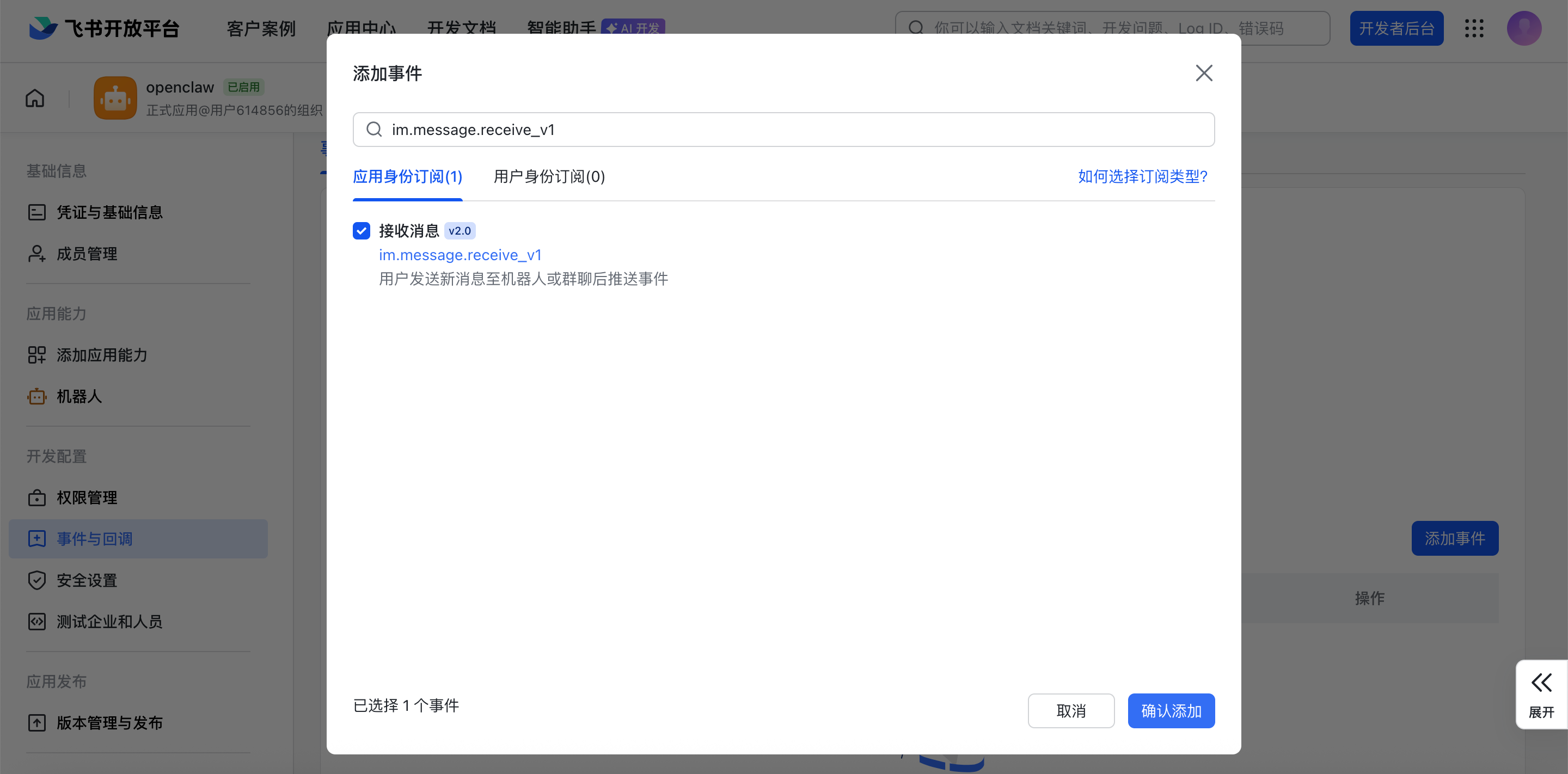Open 成员管理 member management
Viewport: 1568px width, 774px height.
click(87, 254)
